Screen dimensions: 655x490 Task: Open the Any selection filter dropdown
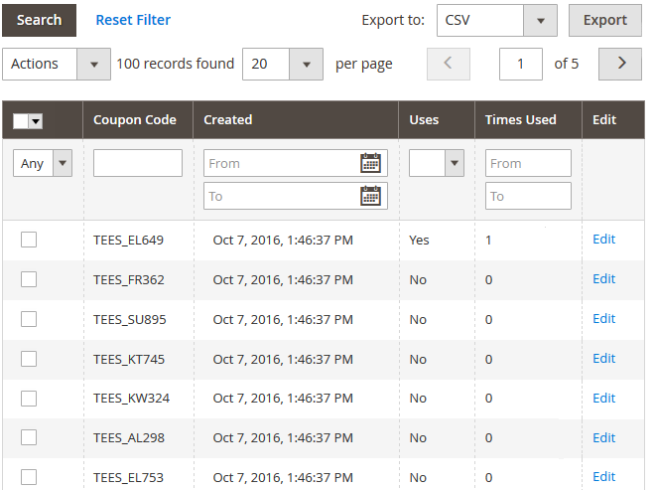click(x=43, y=163)
